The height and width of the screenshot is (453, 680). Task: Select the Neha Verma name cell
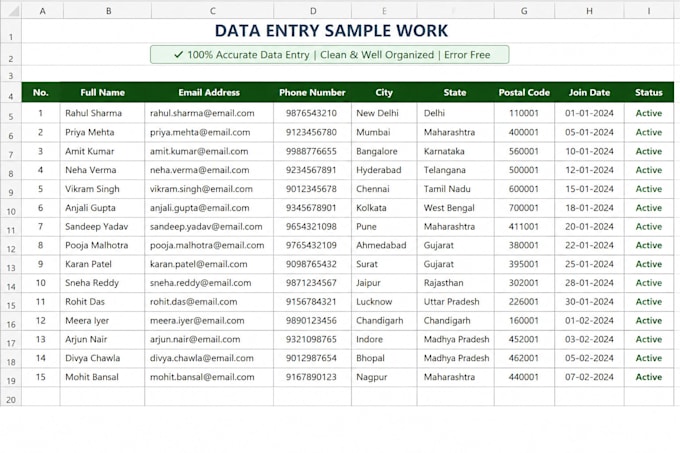point(102,170)
